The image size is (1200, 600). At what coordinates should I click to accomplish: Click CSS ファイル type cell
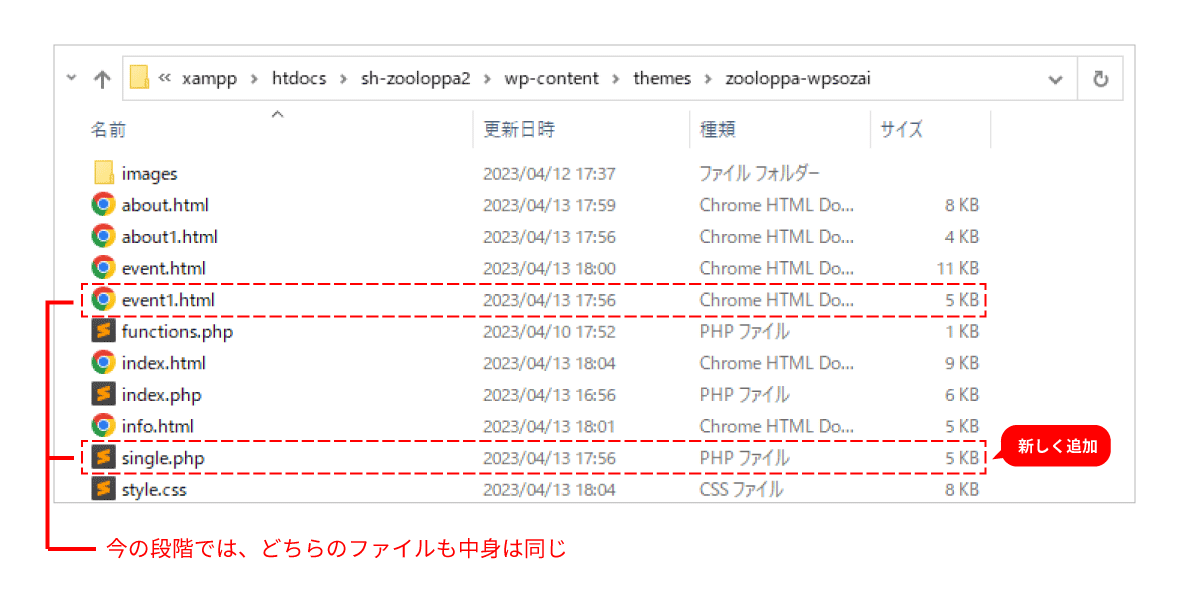coord(741,490)
